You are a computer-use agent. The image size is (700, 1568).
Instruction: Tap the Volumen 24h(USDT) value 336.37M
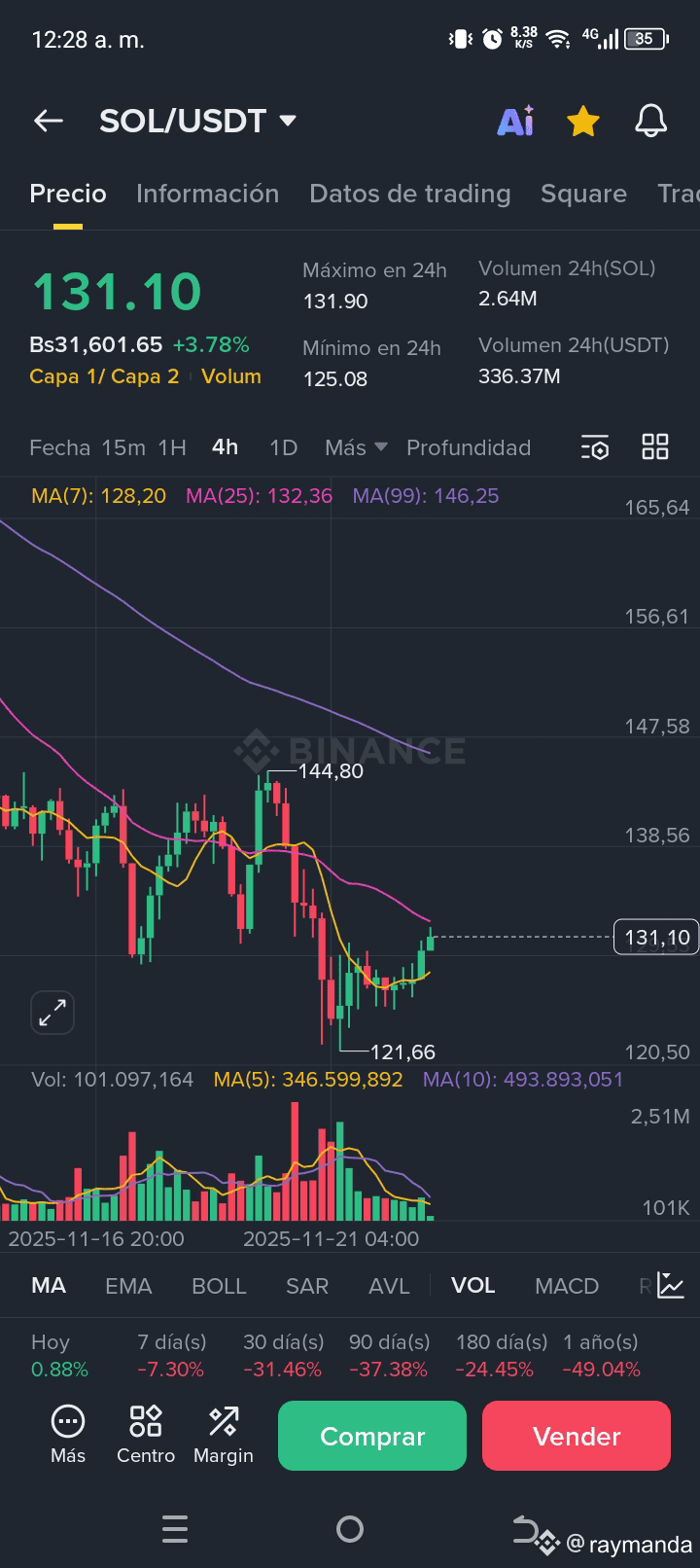(519, 376)
